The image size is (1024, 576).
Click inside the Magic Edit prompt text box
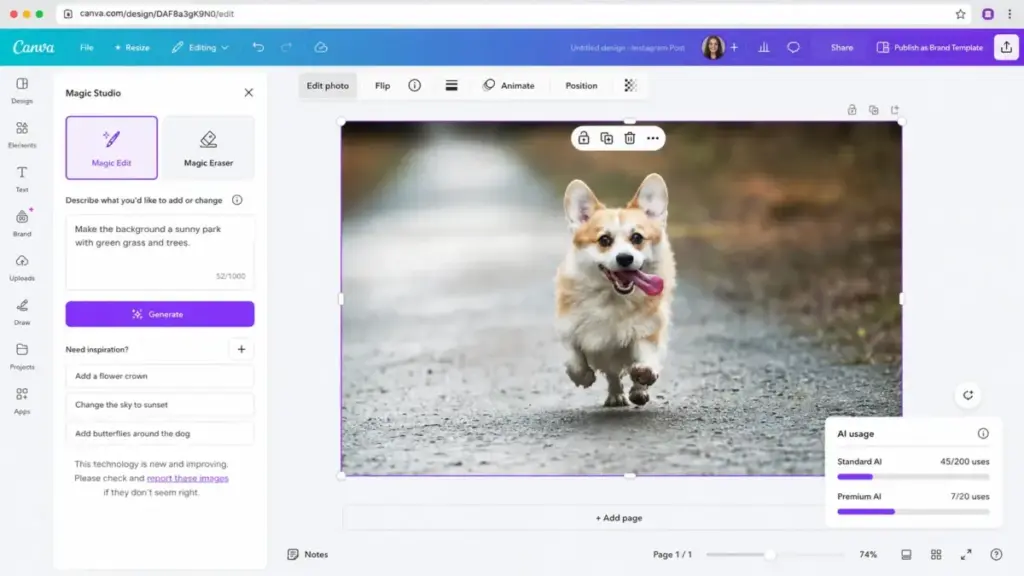pyautogui.click(x=160, y=252)
